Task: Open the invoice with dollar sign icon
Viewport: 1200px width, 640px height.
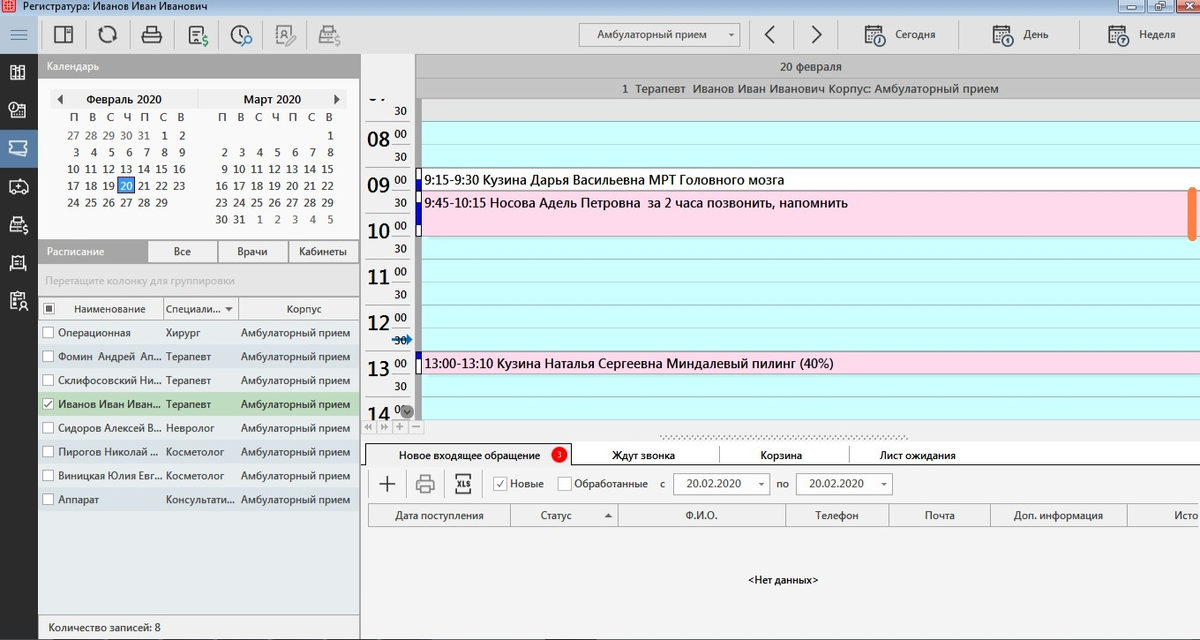Action: coord(198,35)
